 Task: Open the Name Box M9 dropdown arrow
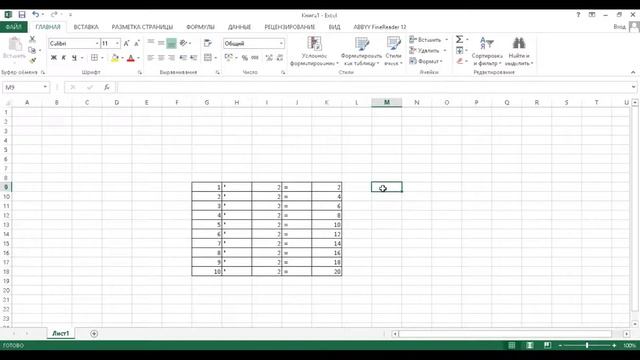coord(45,87)
